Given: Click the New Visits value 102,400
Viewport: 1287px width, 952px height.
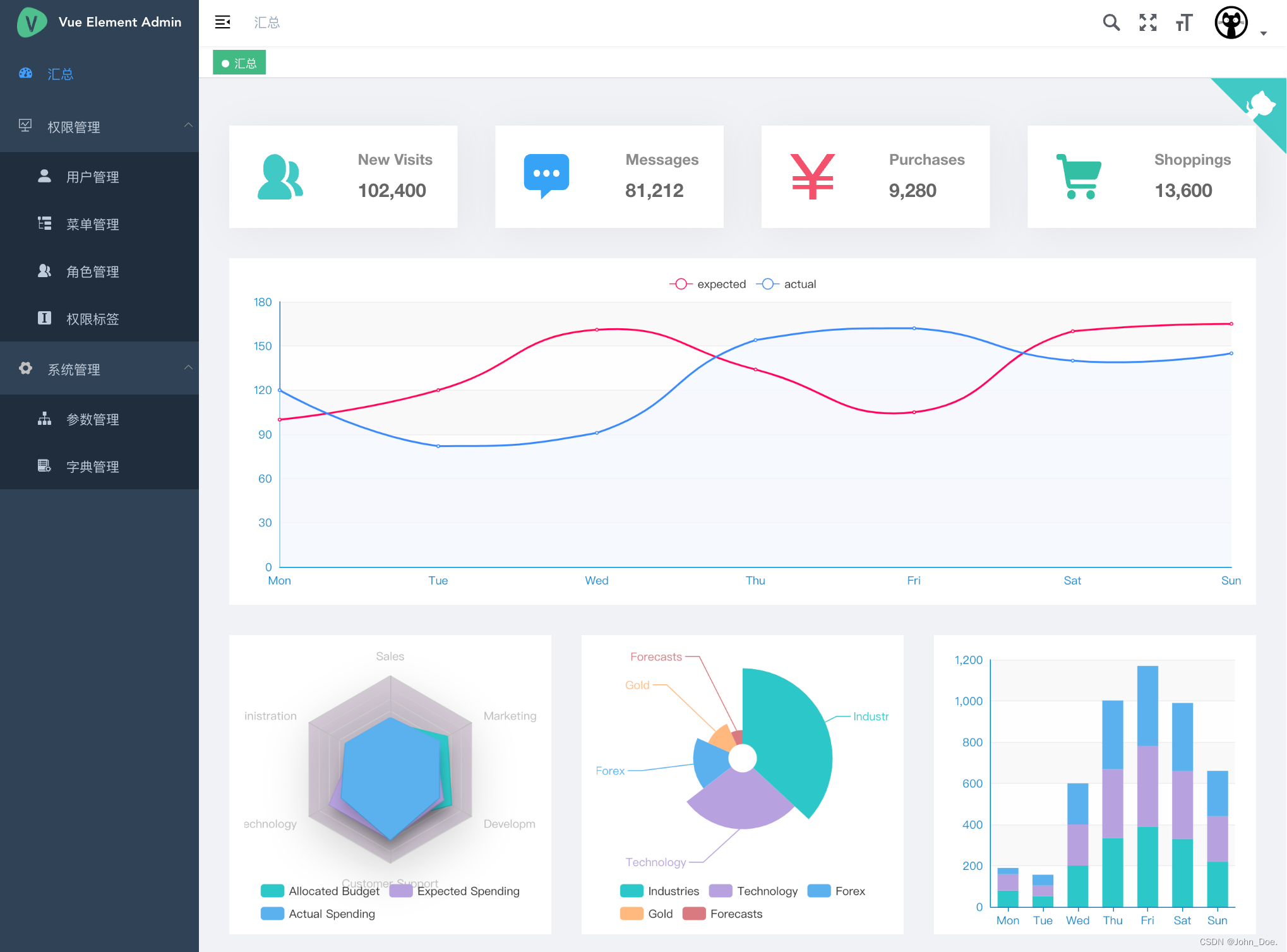Looking at the screenshot, I should [x=392, y=191].
